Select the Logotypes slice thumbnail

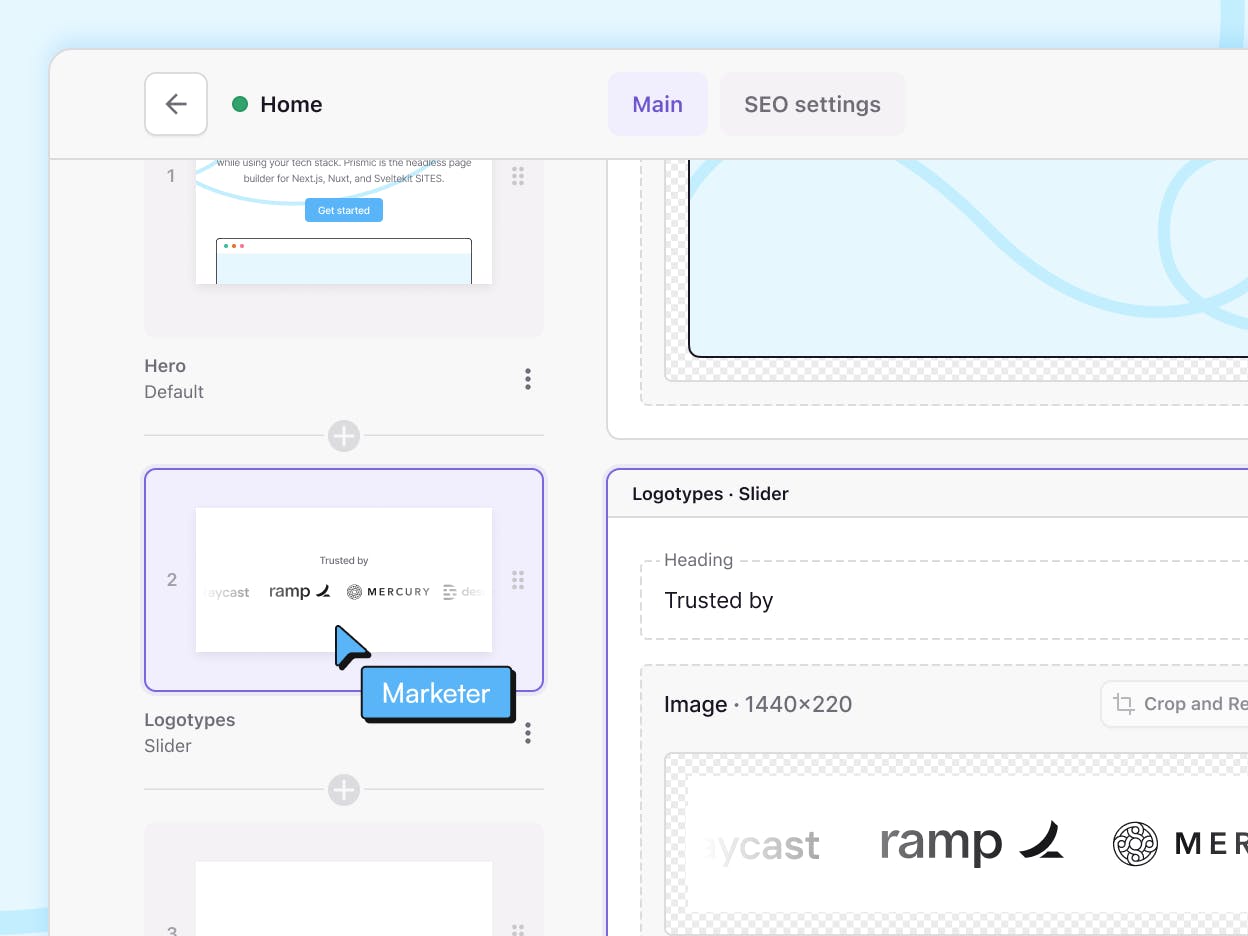[x=344, y=580]
